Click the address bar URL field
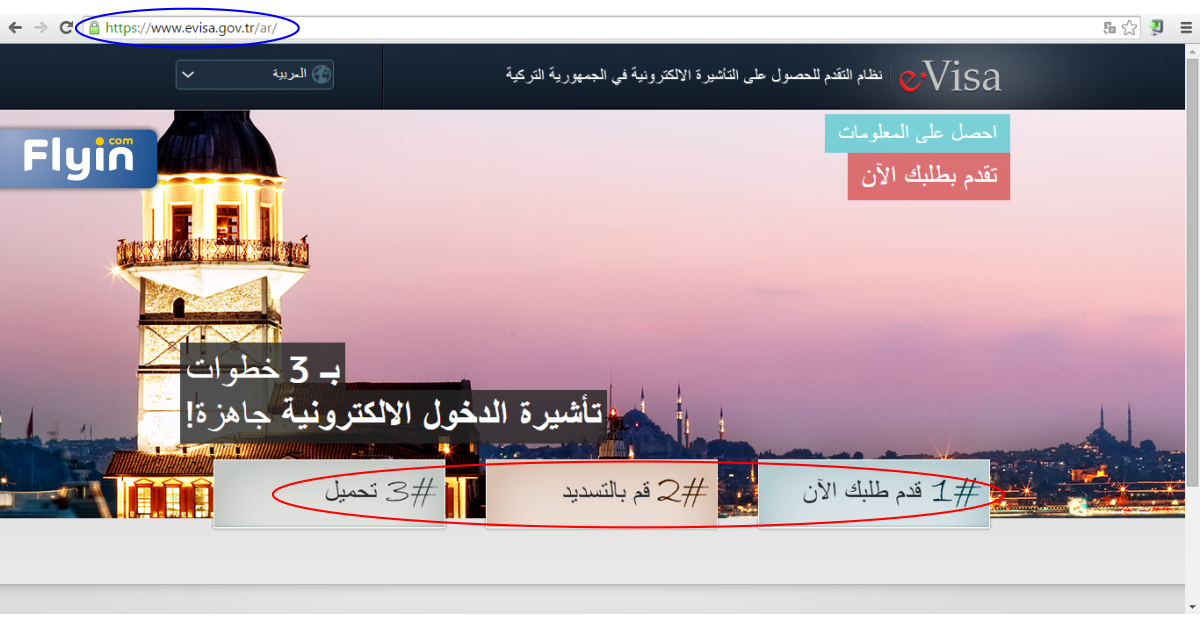 point(600,28)
